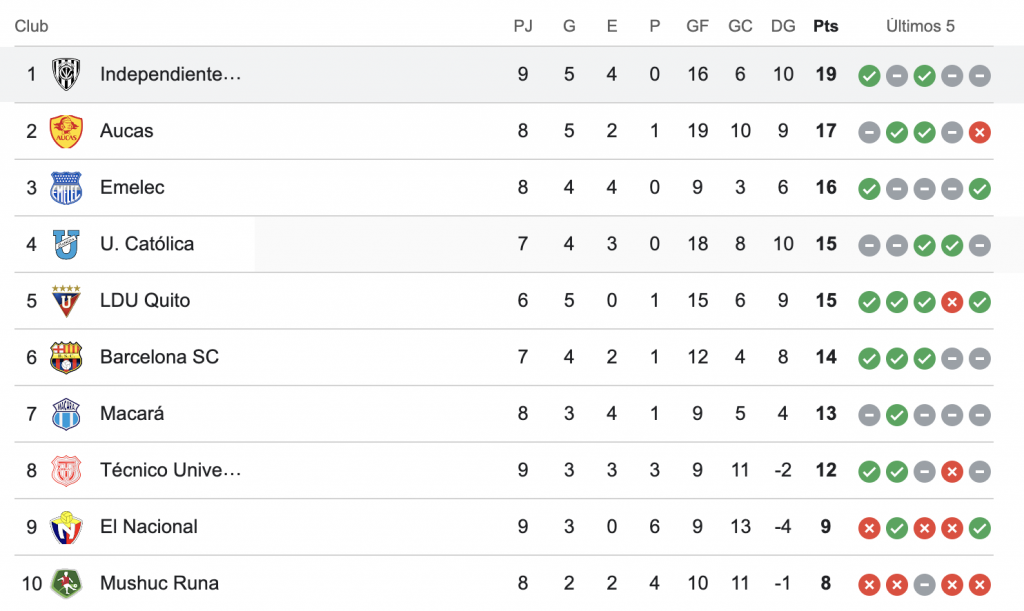Open the Emelec team link
Image resolution: width=1024 pixels, height=611 pixels.
pyautogui.click(x=132, y=188)
